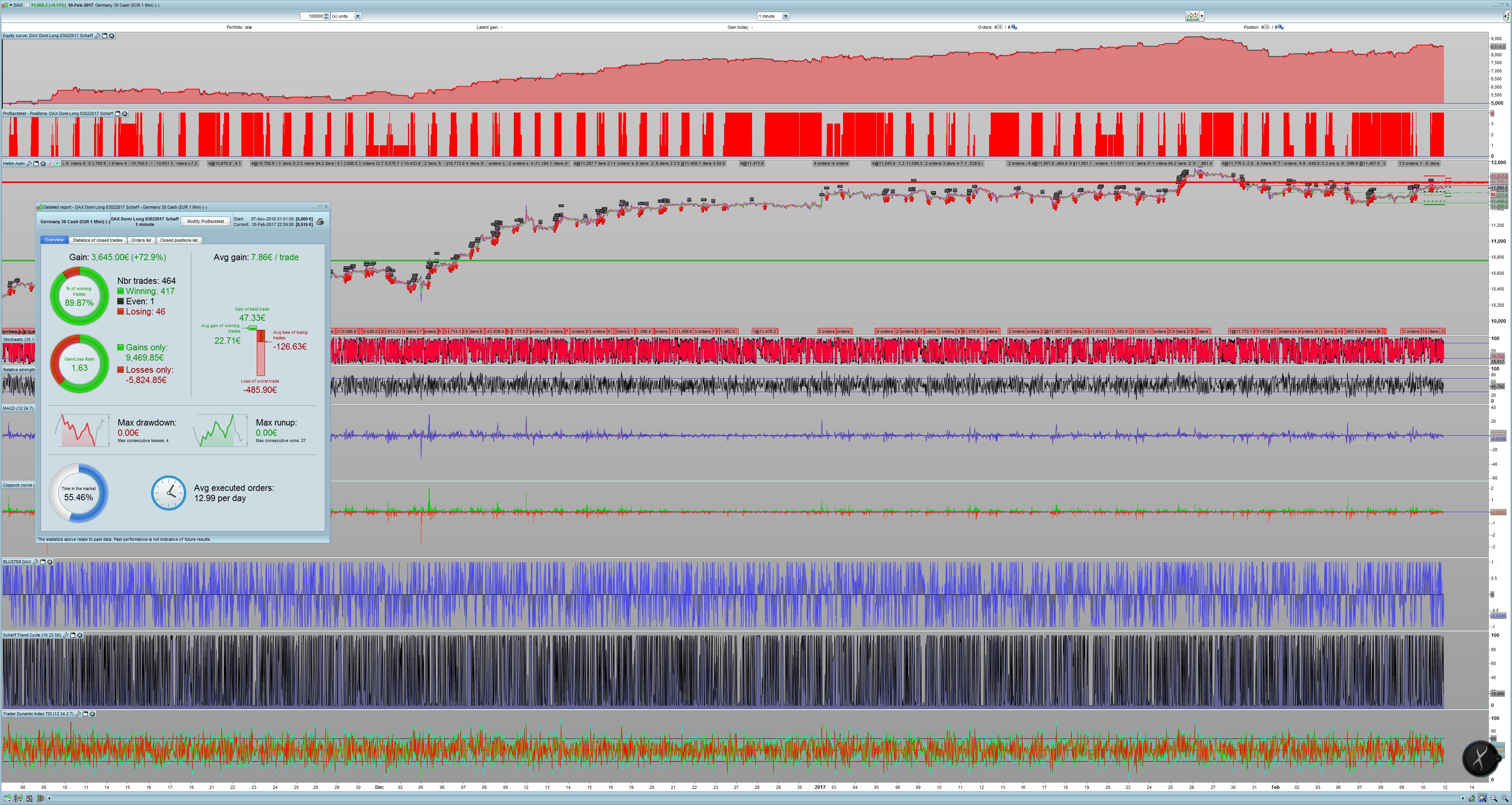This screenshot has height=805, width=1512.
Task: Switch to Closed positions list tab
Action: [179, 240]
